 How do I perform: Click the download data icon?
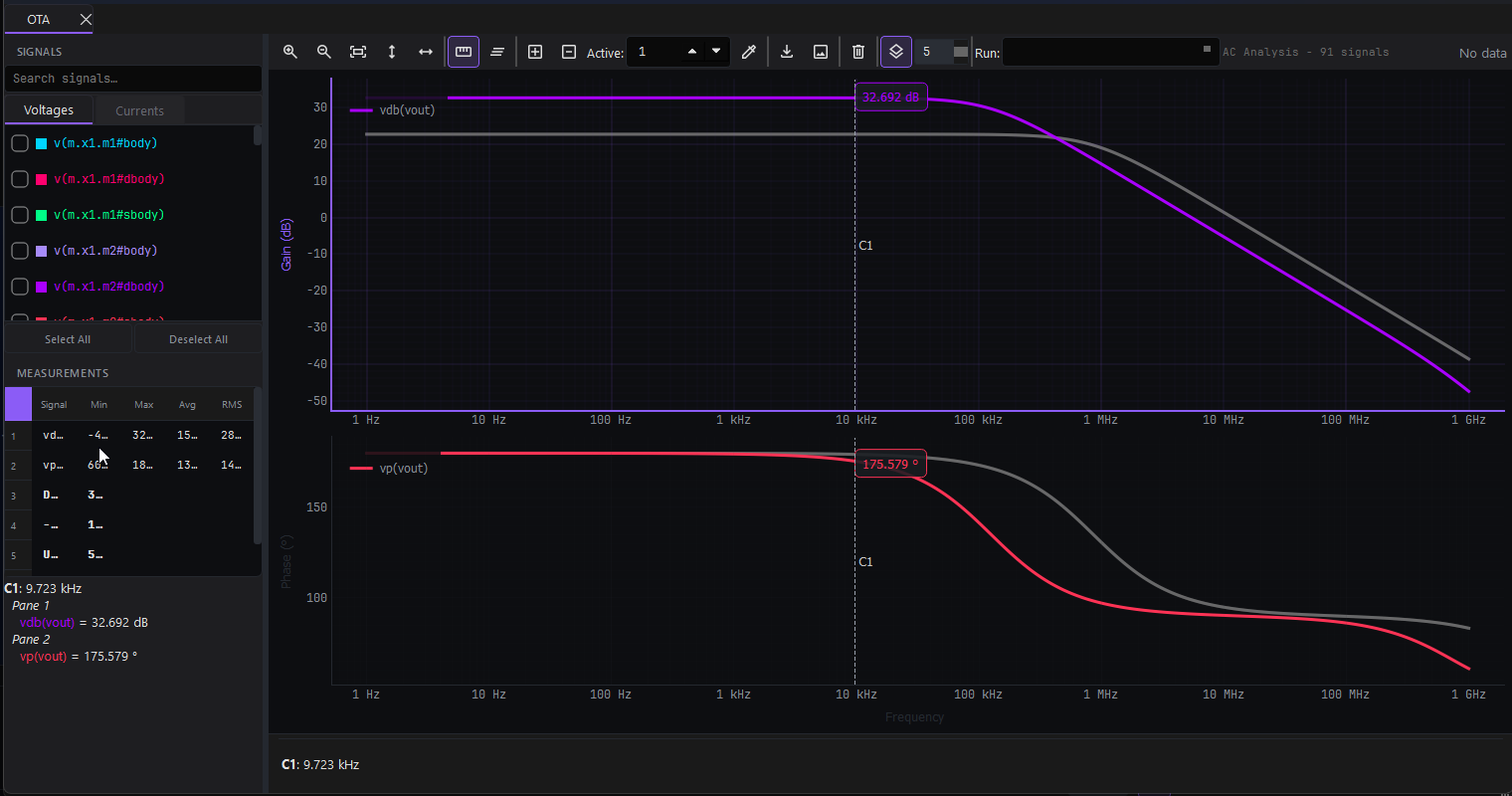pos(786,52)
